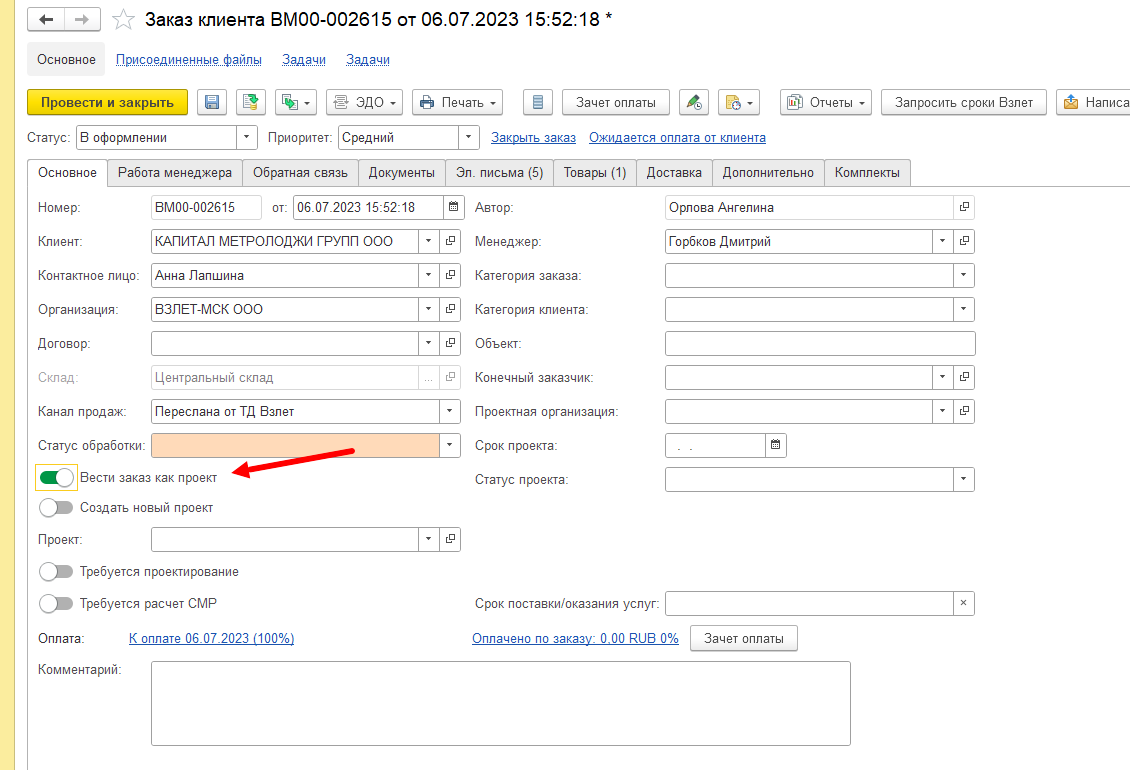Expand the Статус проекта dropdown
Image resolution: width=1130 pixels, height=770 pixels.
tap(964, 479)
